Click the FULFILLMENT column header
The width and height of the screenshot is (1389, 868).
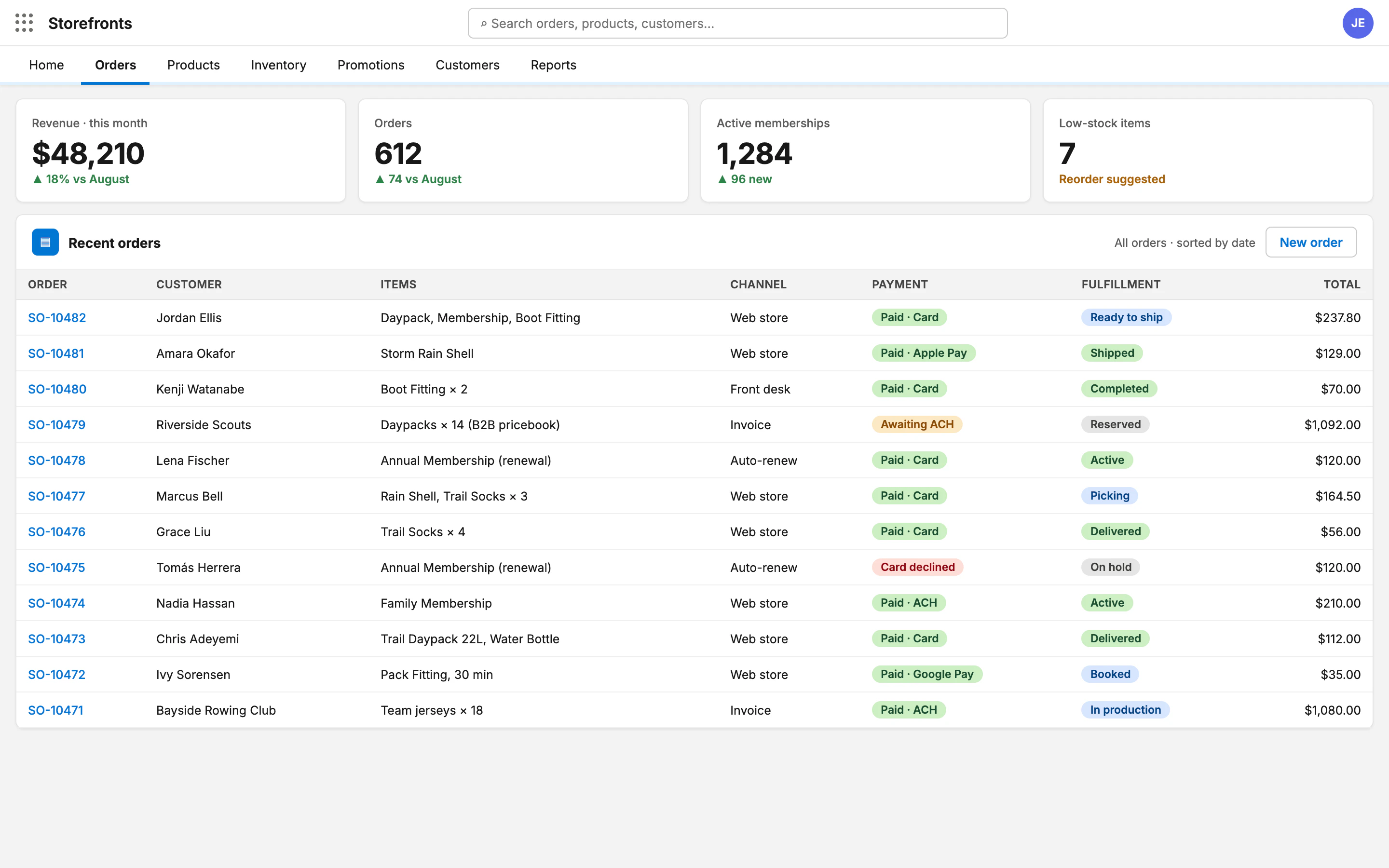click(1120, 284)
